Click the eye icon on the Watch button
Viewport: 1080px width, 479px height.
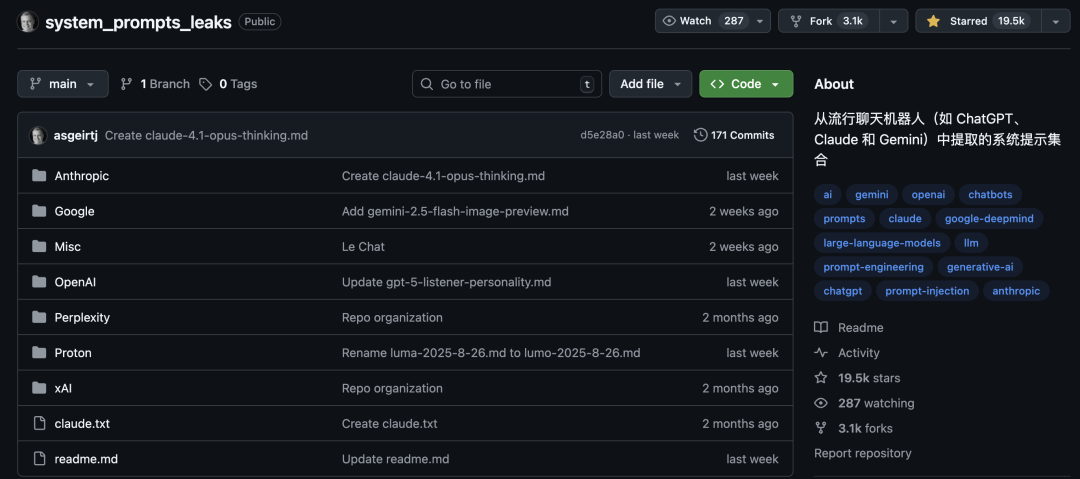click(x=669, y=21)
